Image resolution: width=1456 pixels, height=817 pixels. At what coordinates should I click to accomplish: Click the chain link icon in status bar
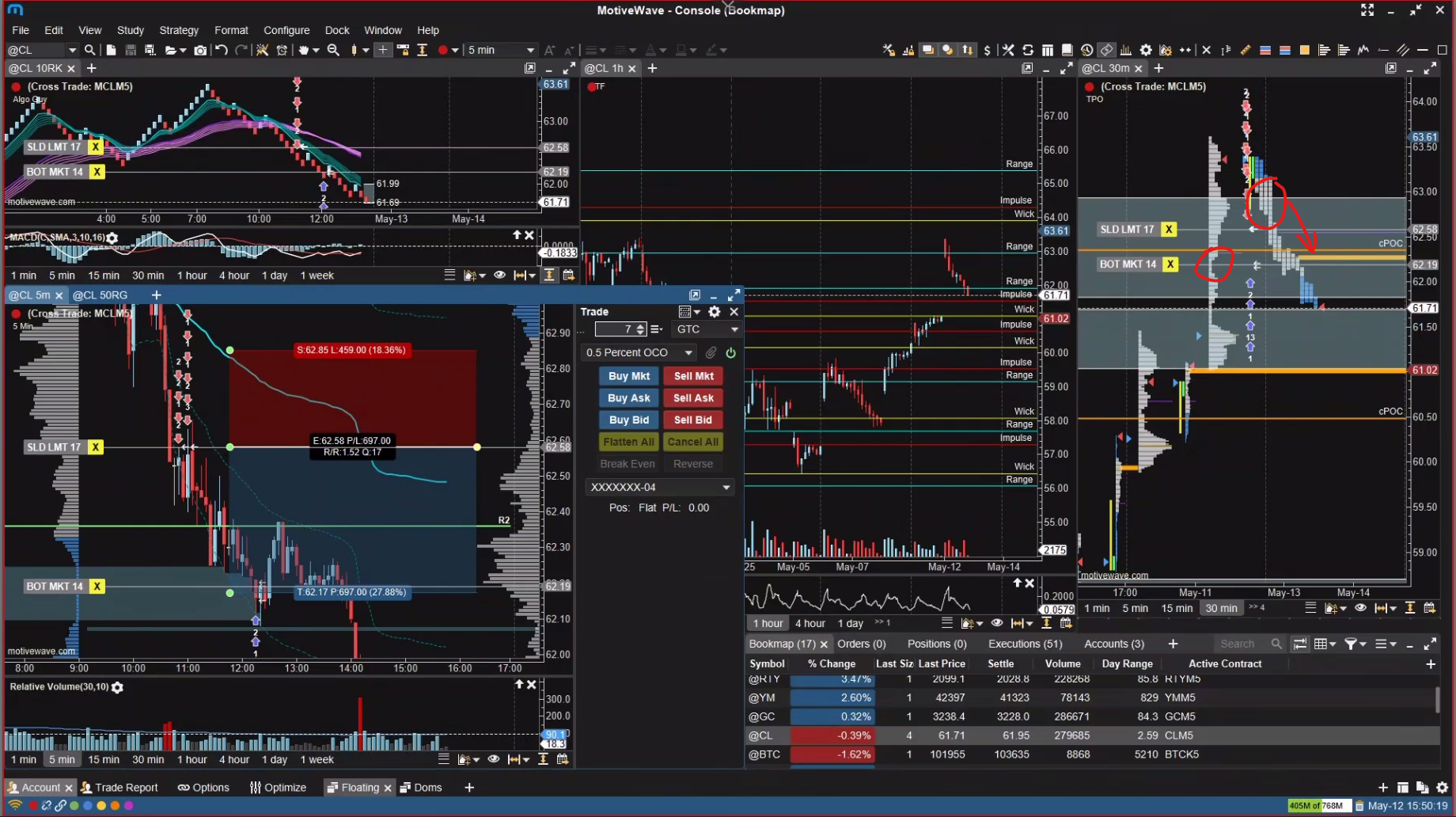click(60, 806)
